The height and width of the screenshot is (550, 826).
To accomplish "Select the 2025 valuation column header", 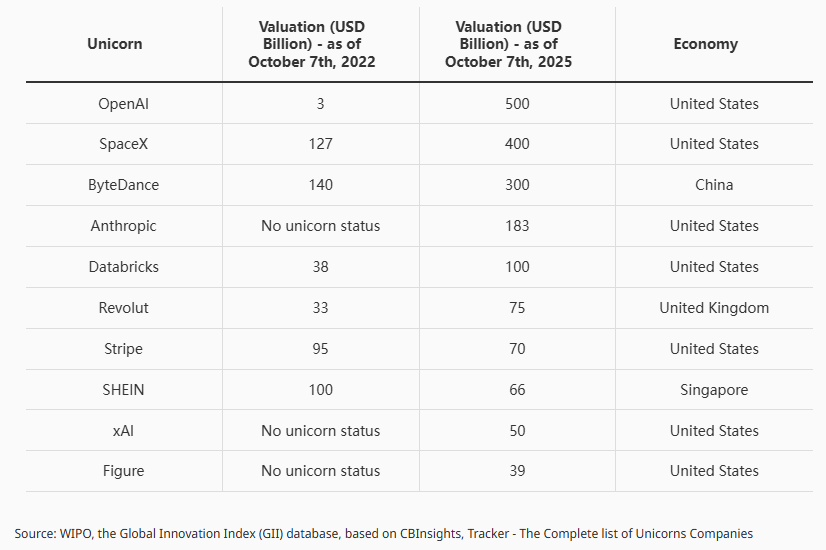I will [x=517, y=44].
